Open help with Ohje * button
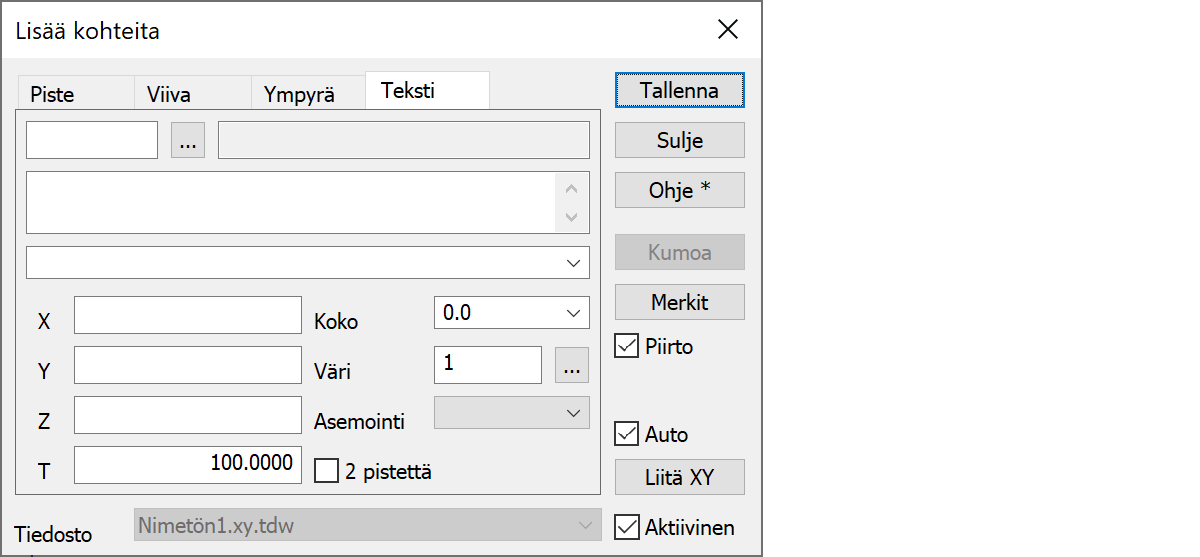Viewport: 1200px width, 557px height. coord(679,190)
